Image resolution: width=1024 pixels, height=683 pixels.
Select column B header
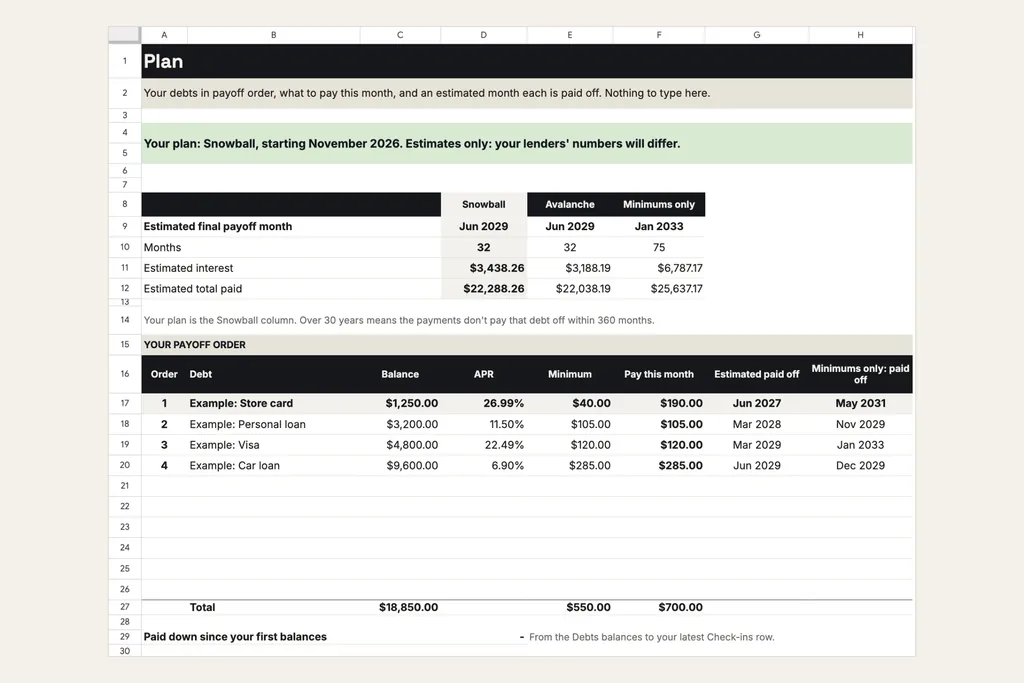coord(274,35)
